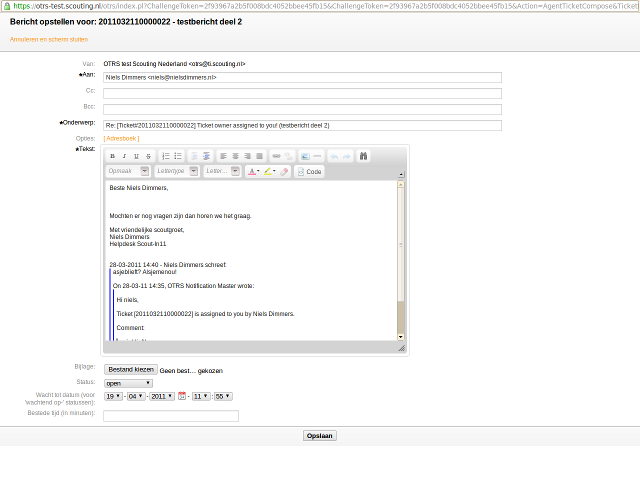Undo the last edit
640x499 pixels.
click(334, 156)
